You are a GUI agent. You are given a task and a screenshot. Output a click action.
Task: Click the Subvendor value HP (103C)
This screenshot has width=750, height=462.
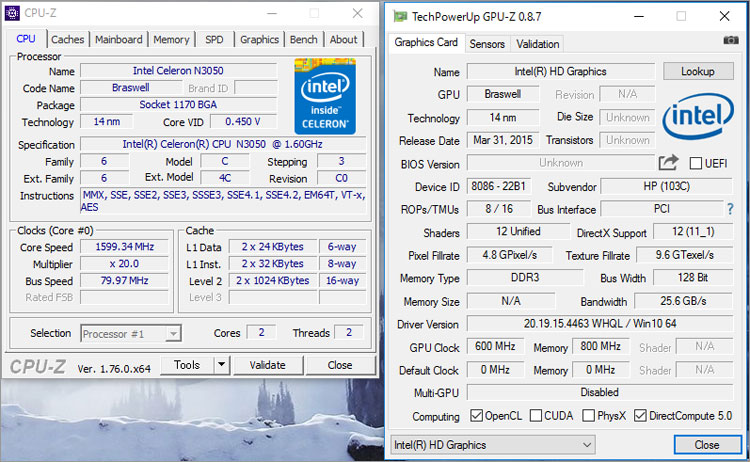coord(666,186)
